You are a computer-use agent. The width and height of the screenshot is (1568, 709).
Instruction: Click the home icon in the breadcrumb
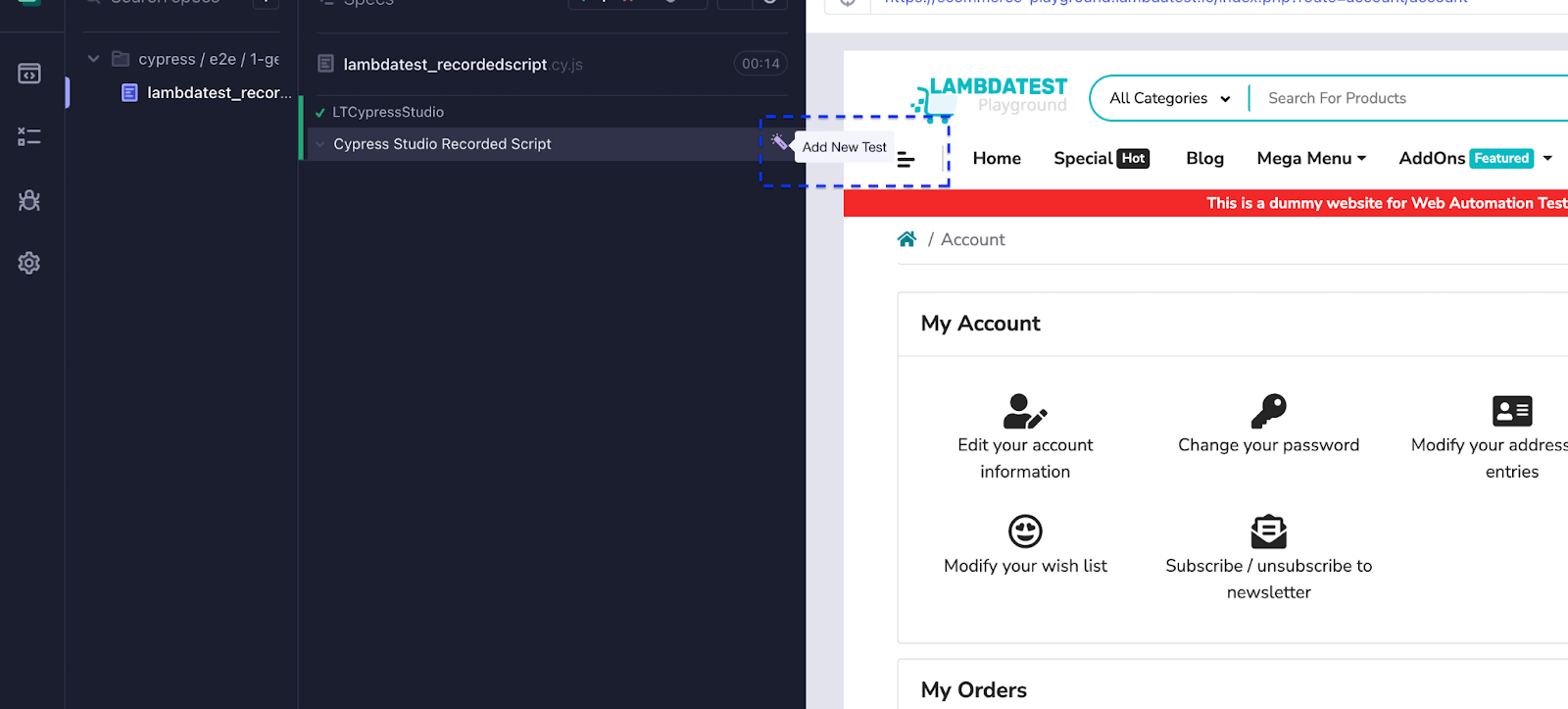[906, 239]
